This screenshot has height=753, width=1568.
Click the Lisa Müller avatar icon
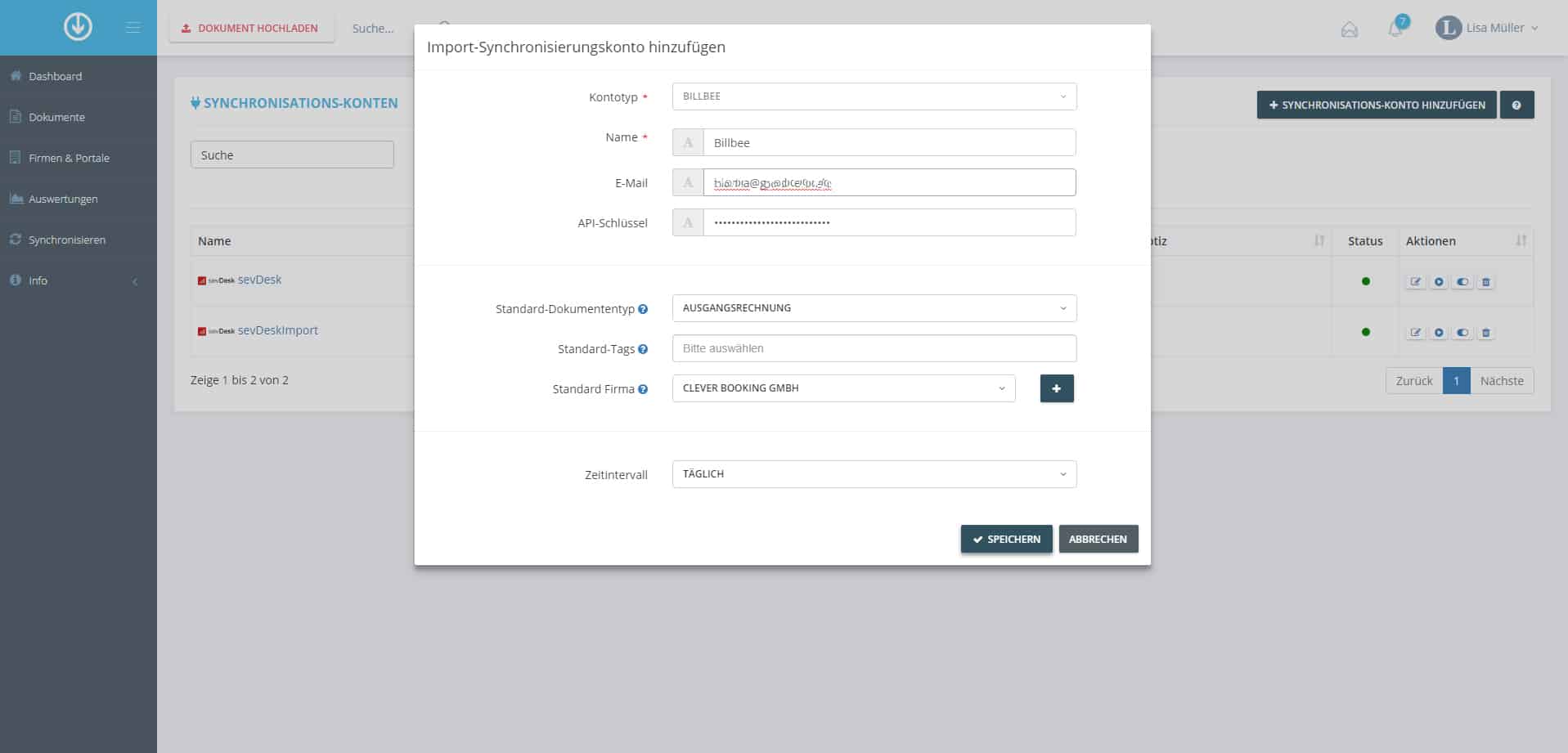click(x=1448, y=28)
